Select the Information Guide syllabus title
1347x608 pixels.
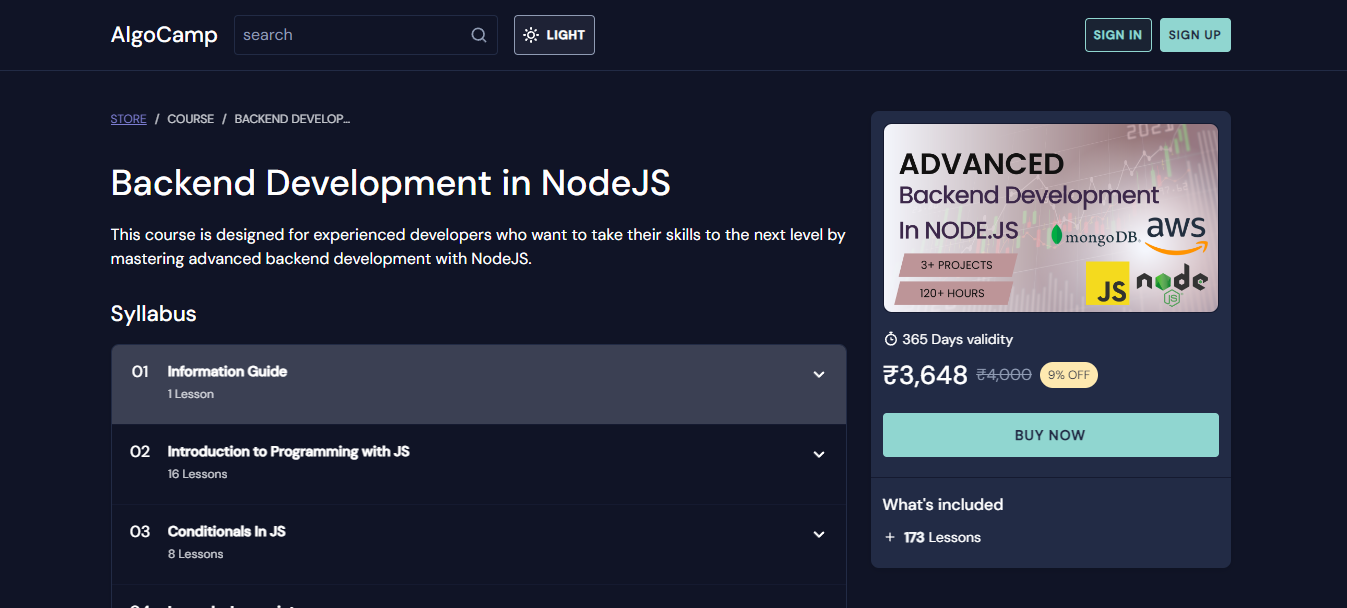pos(227,371)
